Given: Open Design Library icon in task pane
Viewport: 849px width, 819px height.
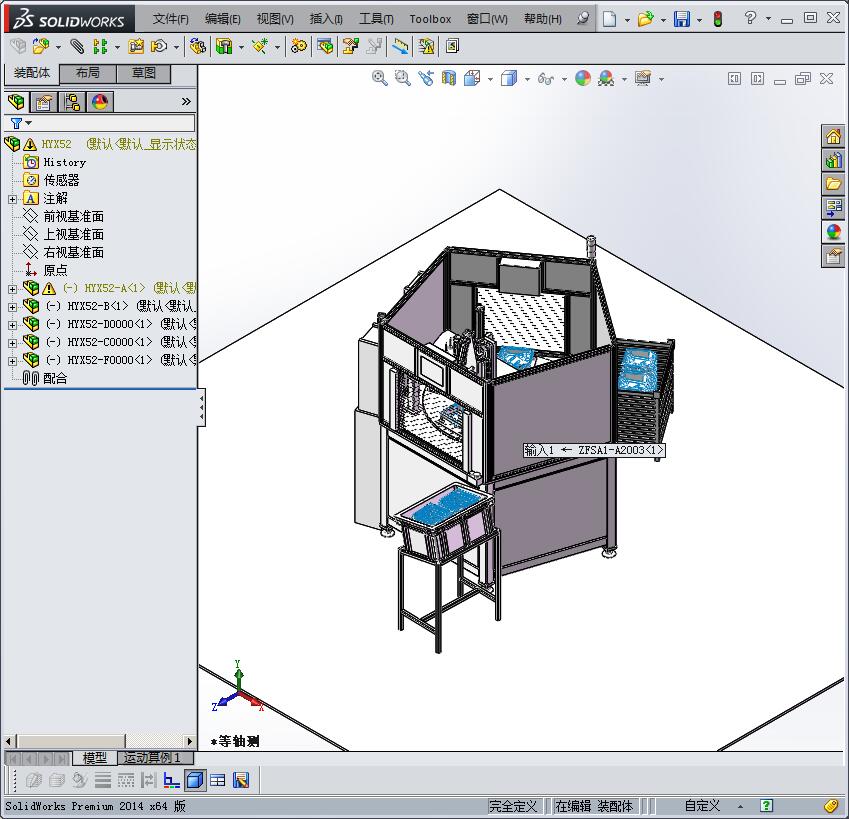Looking at the screenshot, I should [833, 160].
